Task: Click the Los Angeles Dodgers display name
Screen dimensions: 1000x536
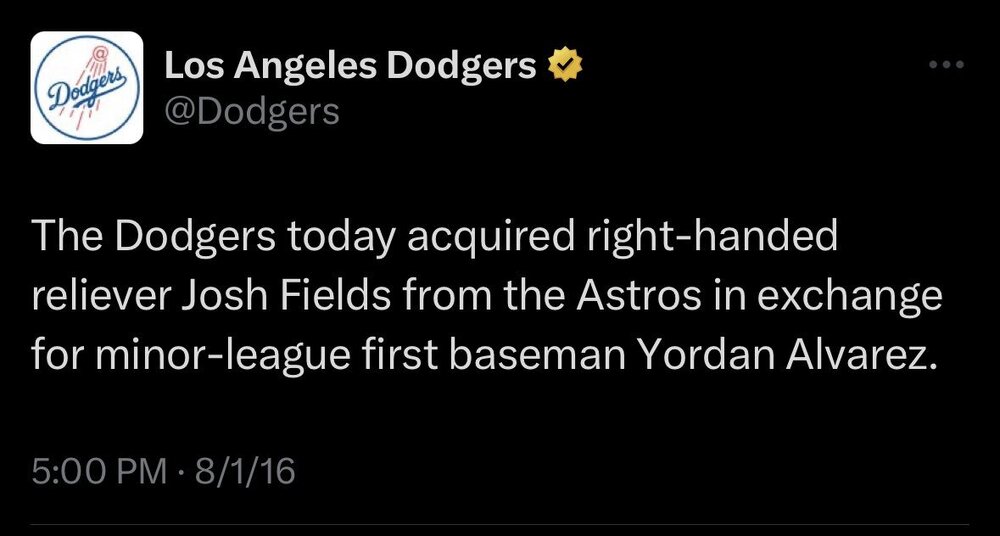Action: [x=349, y=66]
